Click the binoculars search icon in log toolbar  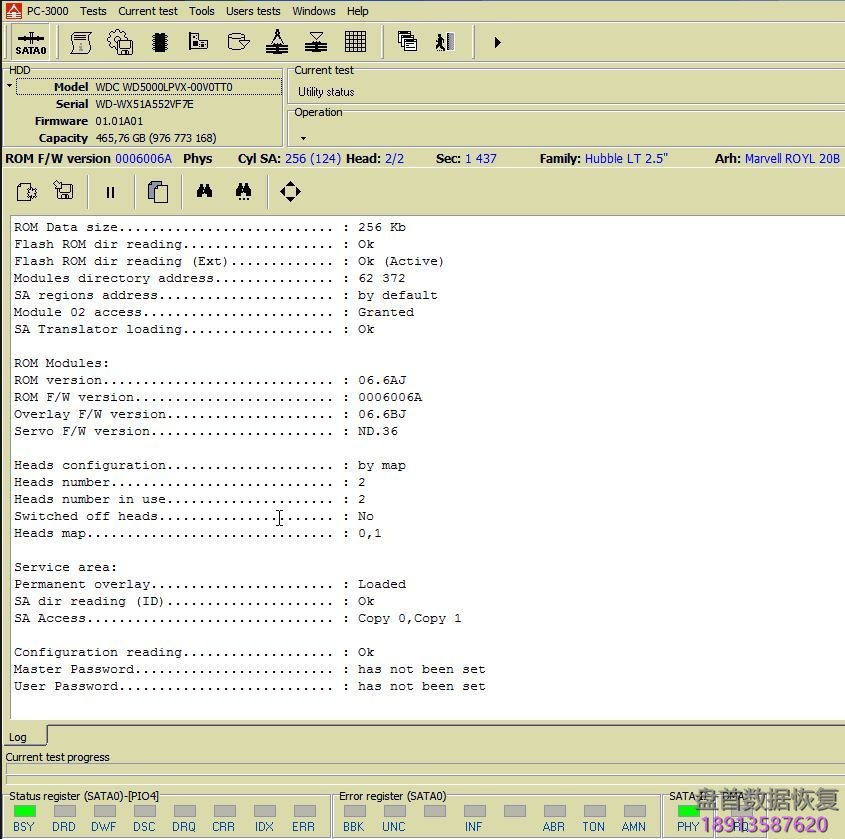coord(204,190)
